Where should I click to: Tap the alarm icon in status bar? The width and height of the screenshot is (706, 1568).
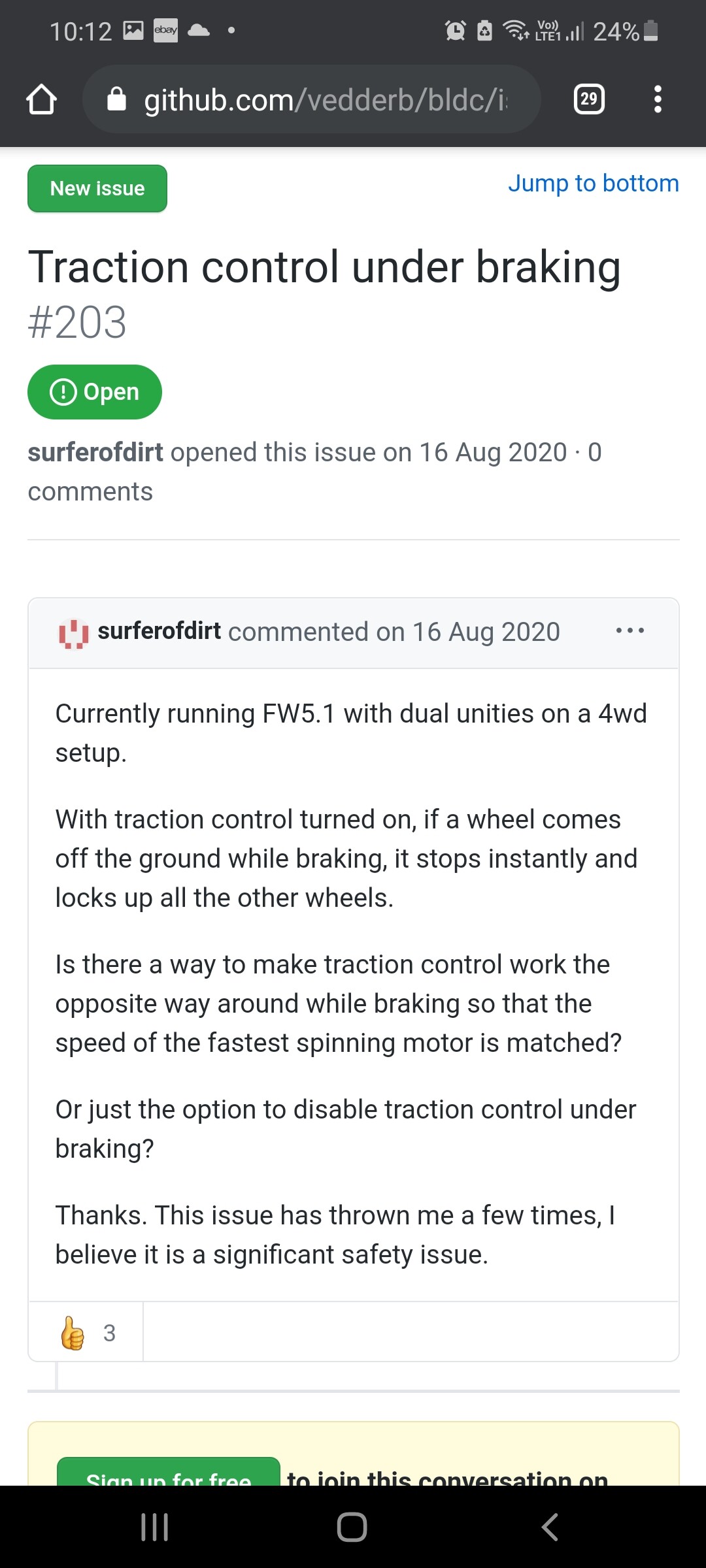point(456,30)
